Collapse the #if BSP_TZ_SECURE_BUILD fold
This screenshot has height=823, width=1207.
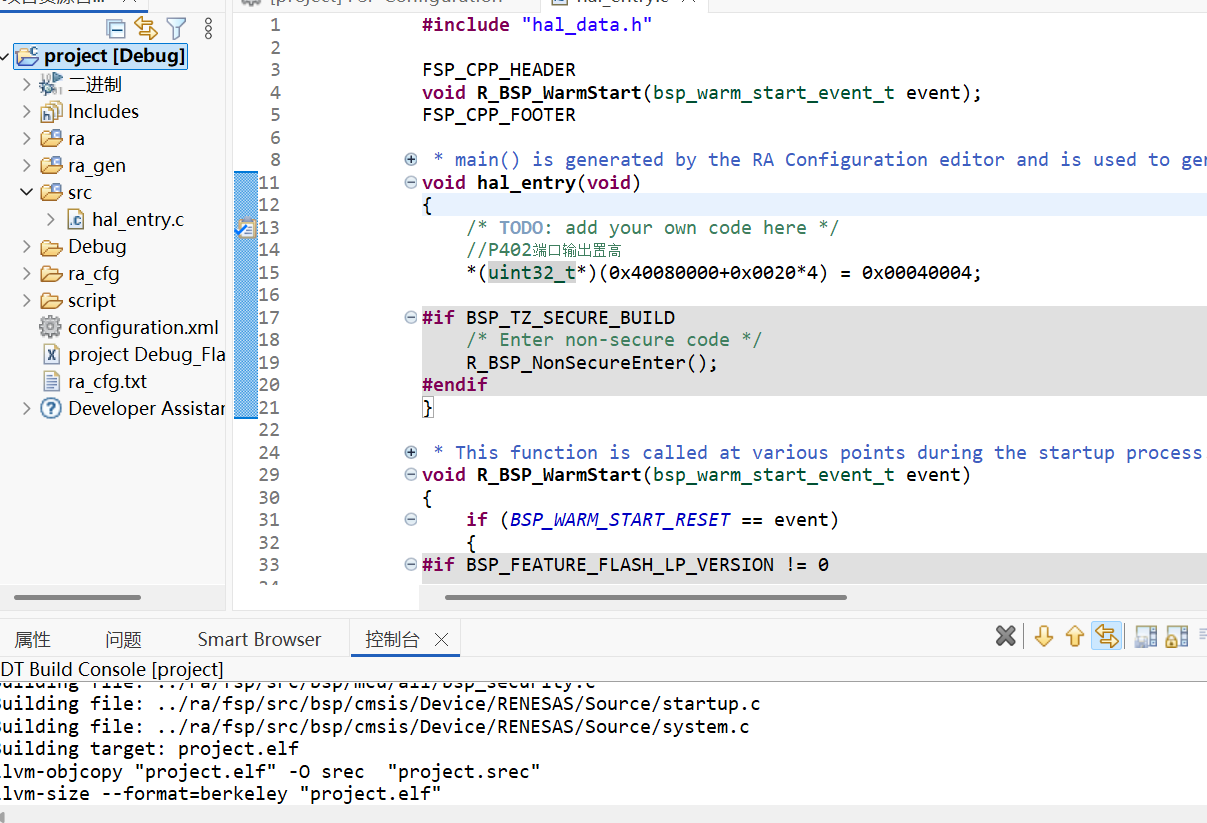click(410, 318)
